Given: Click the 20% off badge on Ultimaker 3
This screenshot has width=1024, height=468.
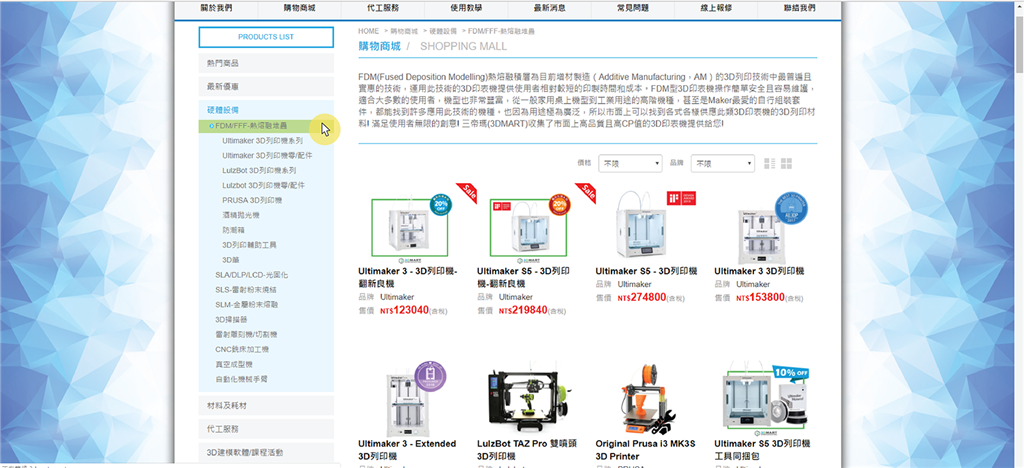Looking at the screenshot, I should coord(439,204).
